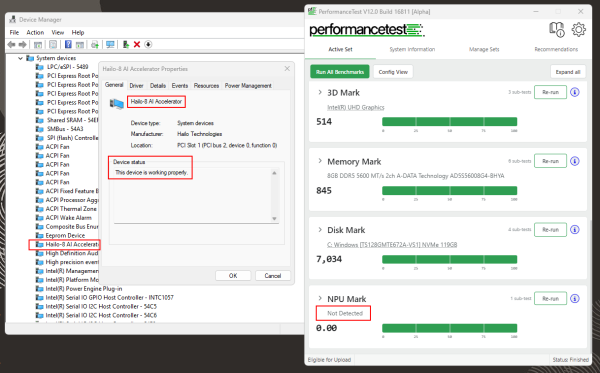Click the disable device down-arrow icon
The width and height of the screenshot is (600, 373).
148,45
